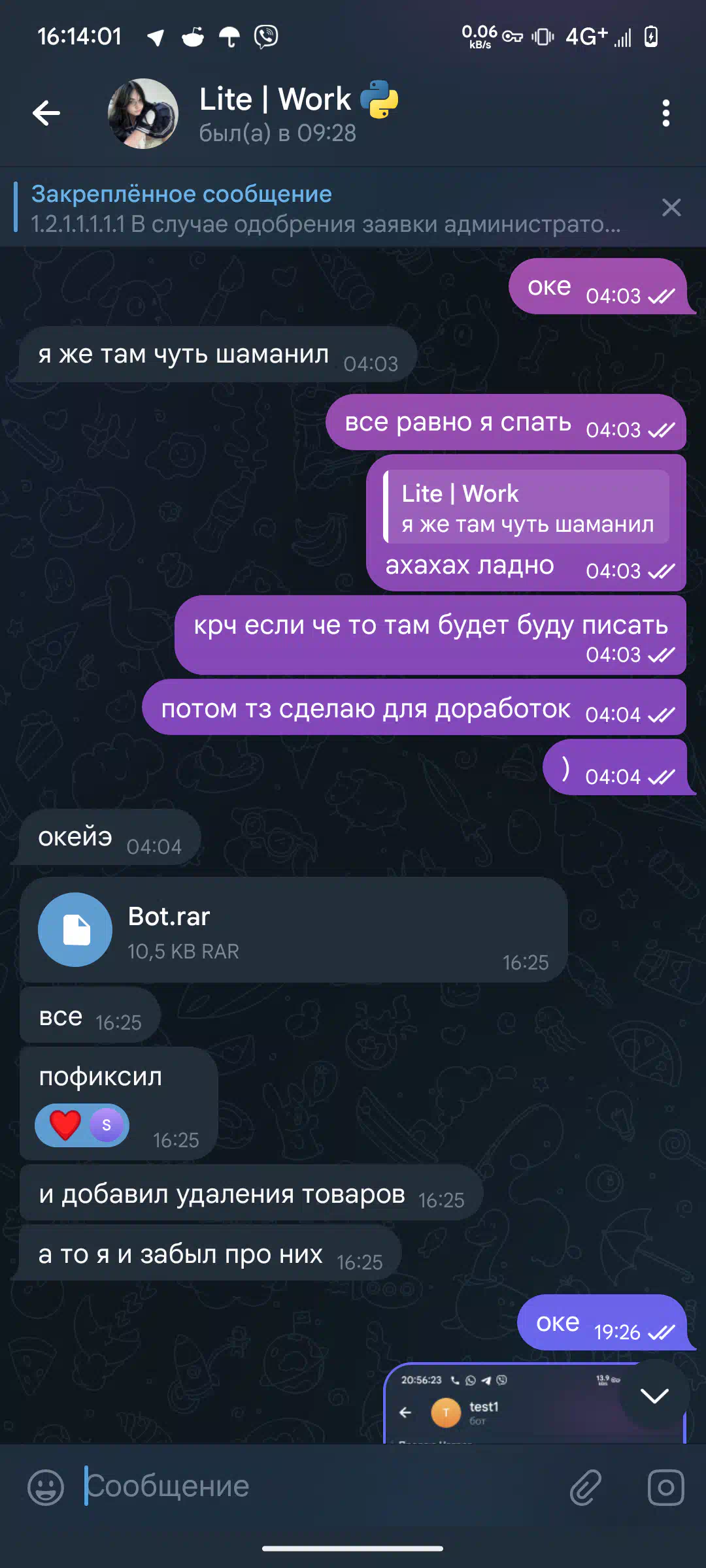Select the и добавил удаления товаров message

(251, 1193)
